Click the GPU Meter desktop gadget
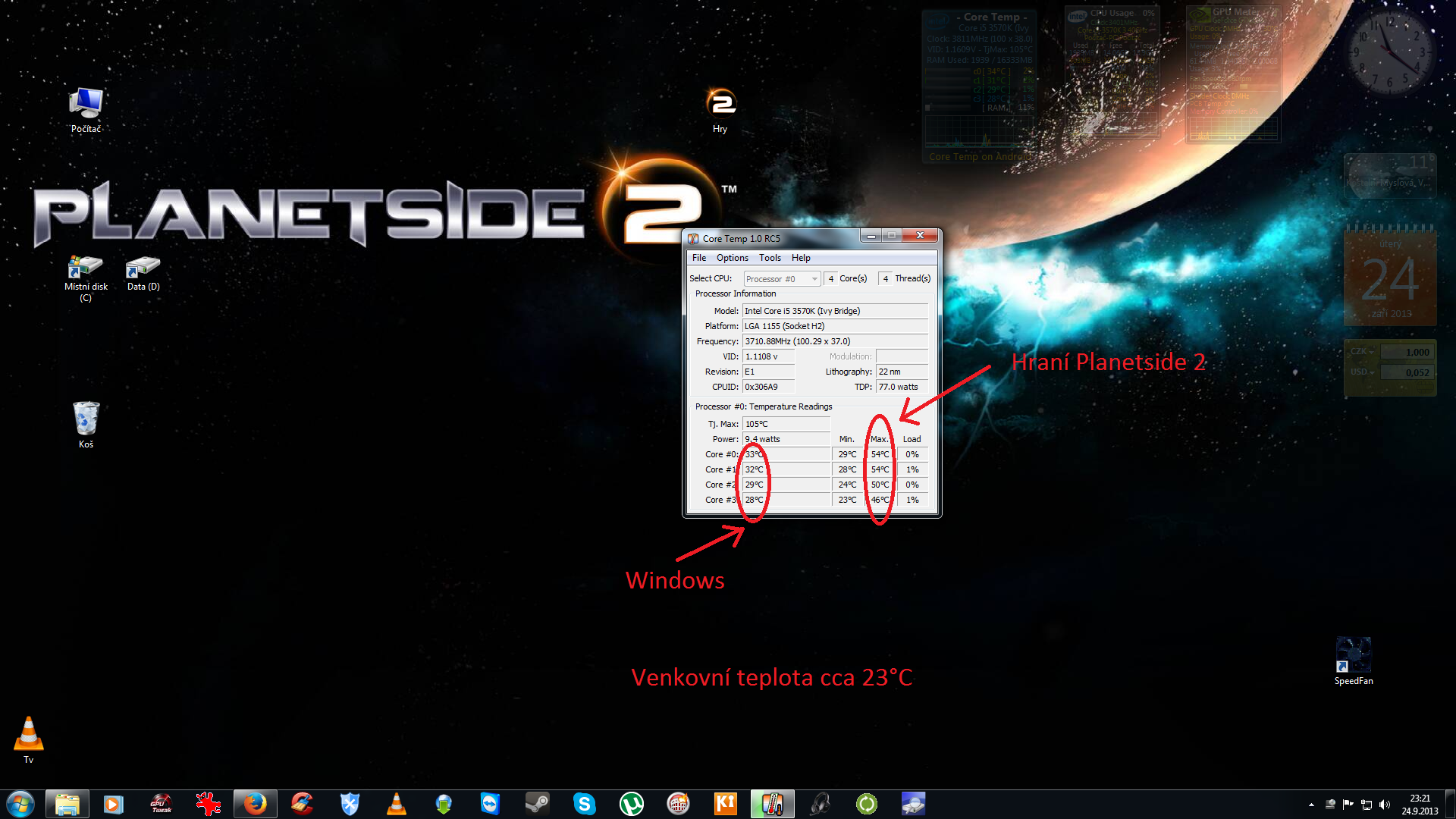The height and width of the screenshot is (819, 1456). pyautogui.click(x=1233, y=74)
